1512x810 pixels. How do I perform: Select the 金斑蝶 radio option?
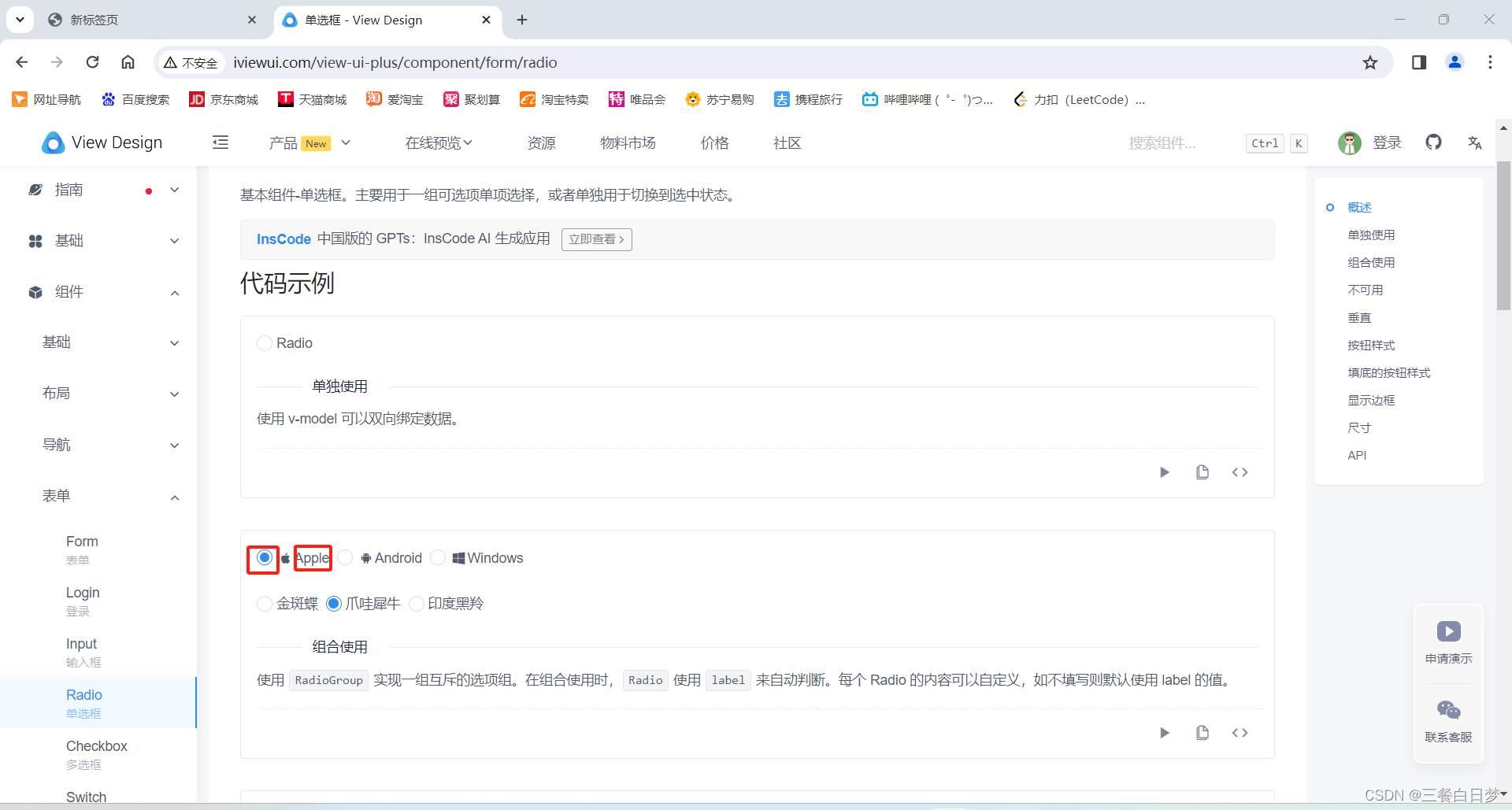[265, 604]
